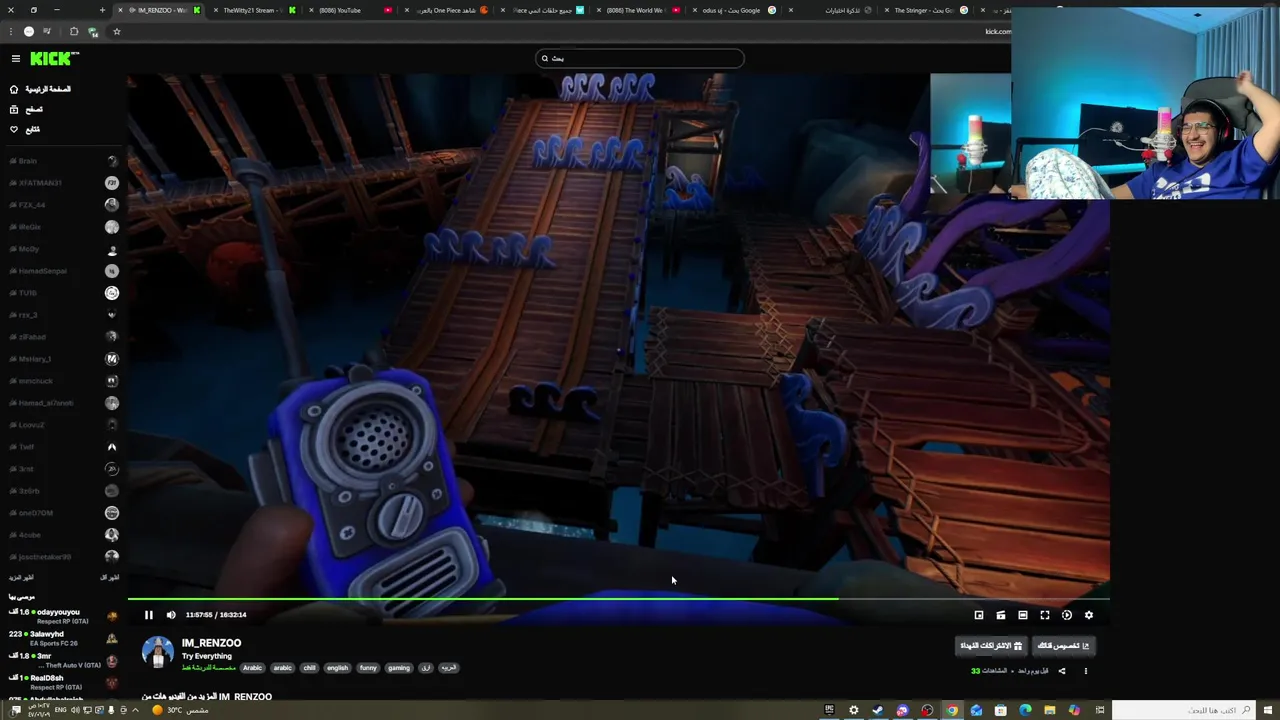Image resolution: width=1280 pixels, height=720 pixels.
Task: Collapse the show less following list
Action: tap(110, 578)
